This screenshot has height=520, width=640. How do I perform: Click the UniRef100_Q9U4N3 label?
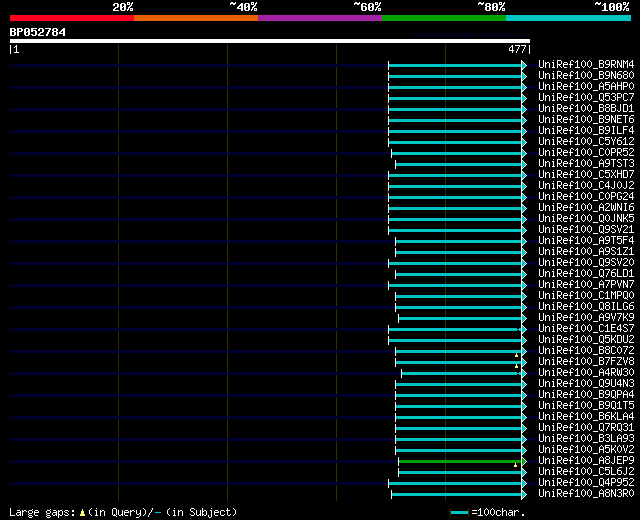point(586,384)
